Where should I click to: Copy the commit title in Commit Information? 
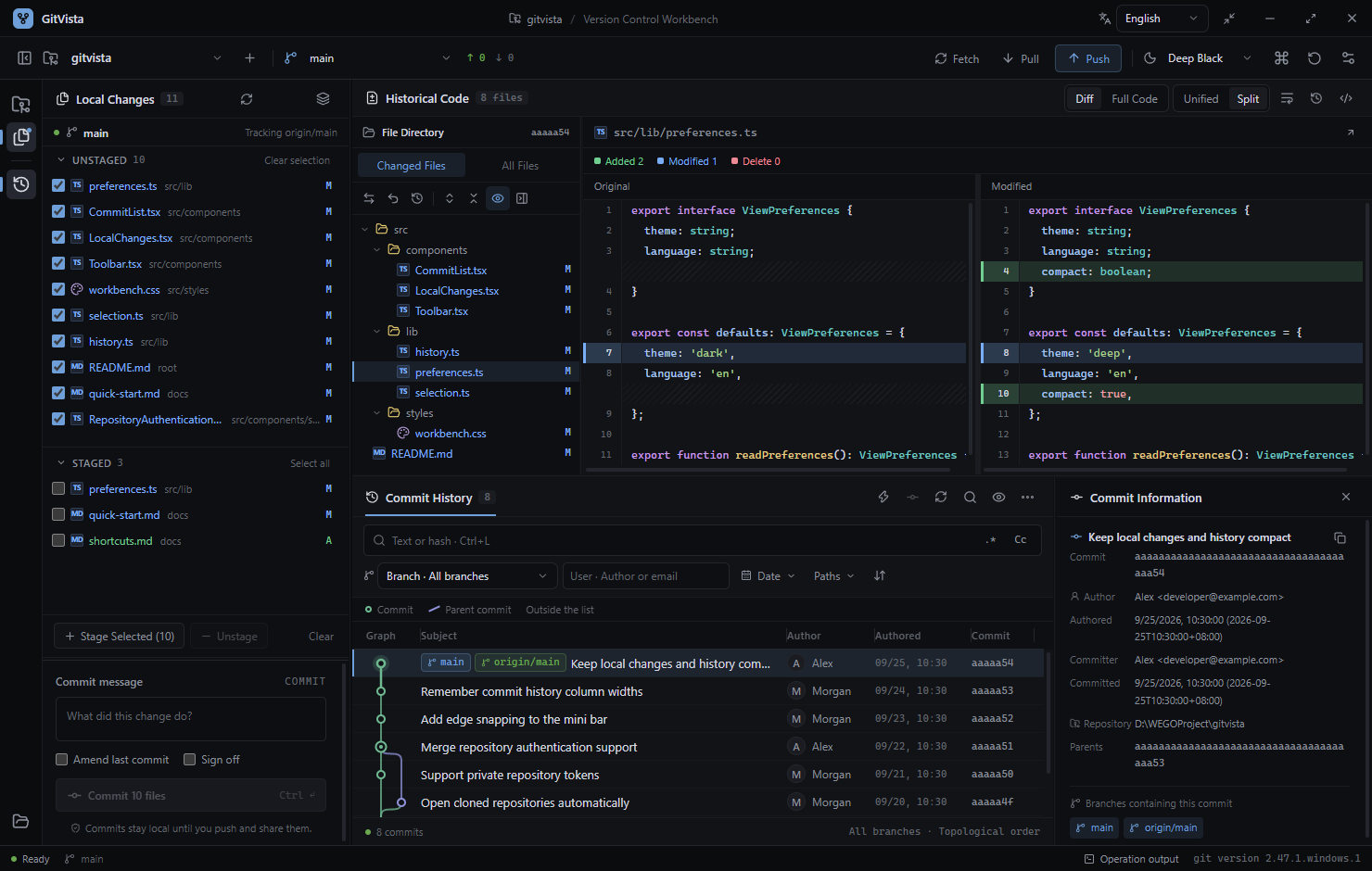(1340, 537)
